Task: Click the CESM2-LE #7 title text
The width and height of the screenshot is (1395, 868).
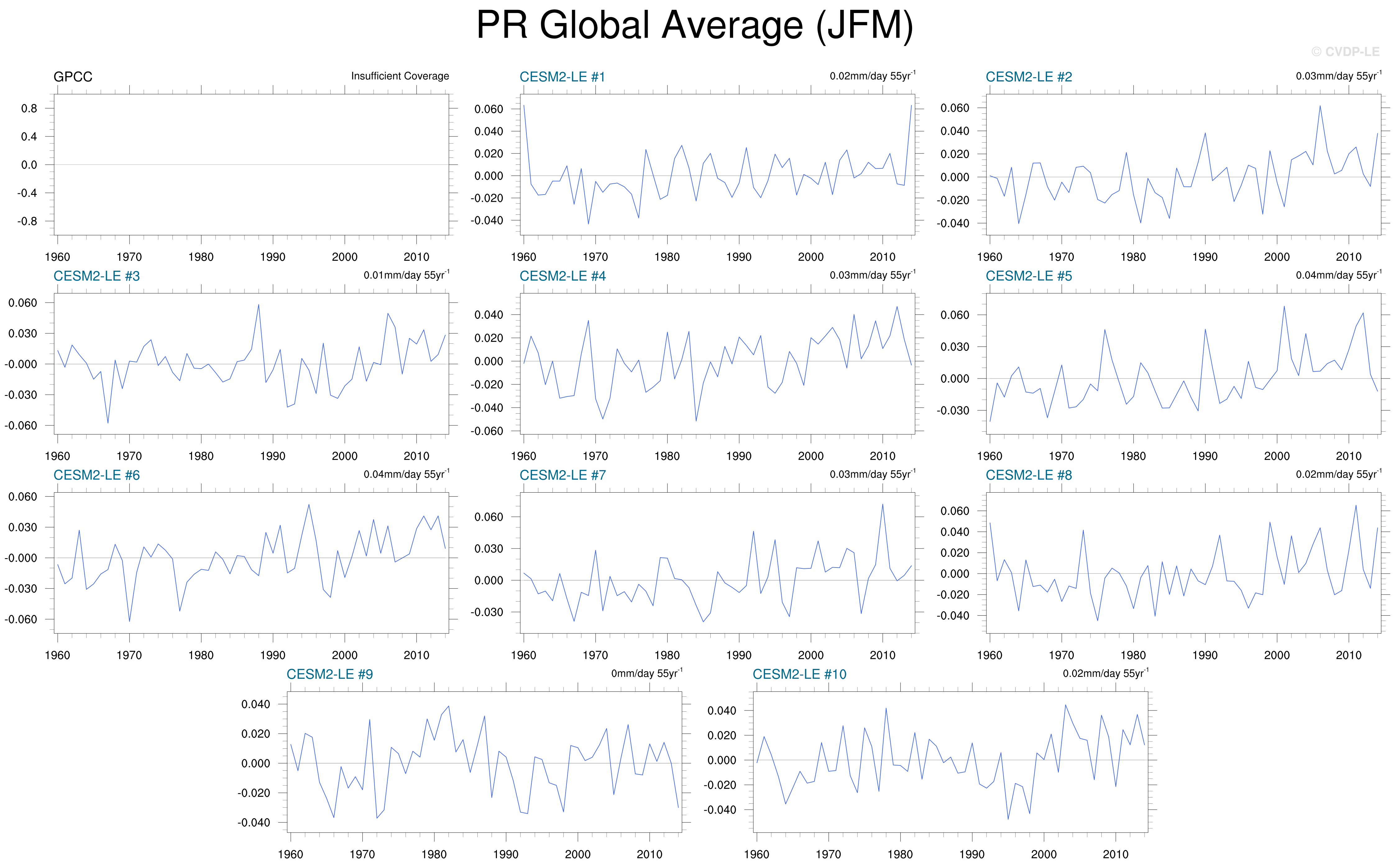Action: (x=562, y=475)
